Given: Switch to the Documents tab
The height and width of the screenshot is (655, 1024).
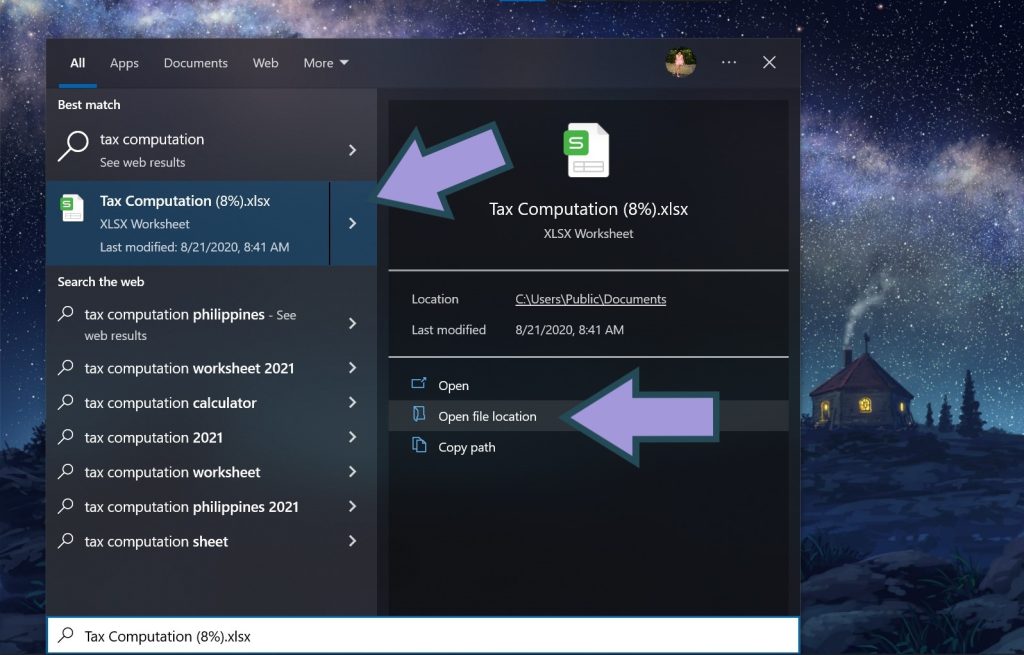Looking at the screenshot, I should pyautogui.click(x=195, y=62).
